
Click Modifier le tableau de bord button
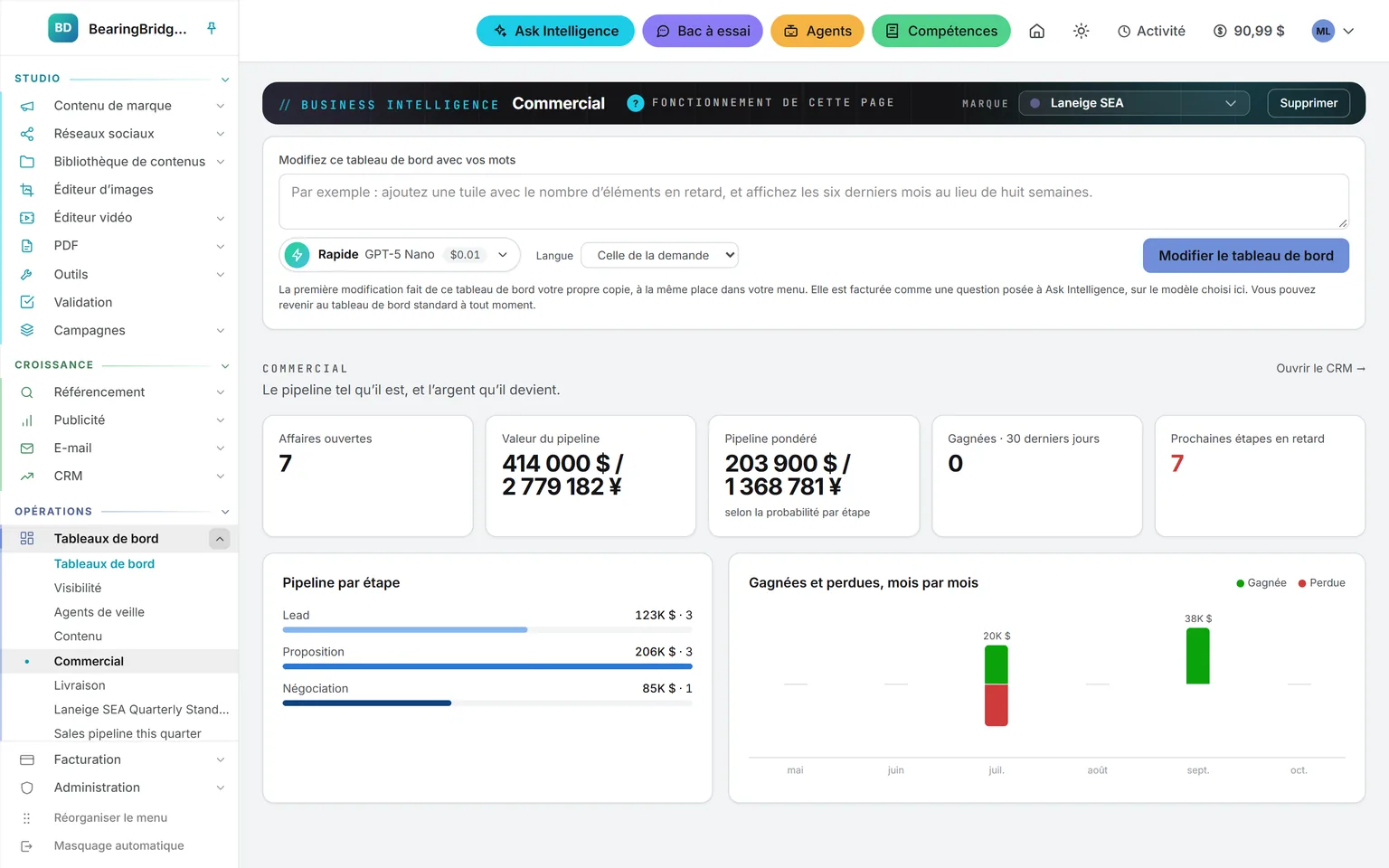pos(1246,256)
